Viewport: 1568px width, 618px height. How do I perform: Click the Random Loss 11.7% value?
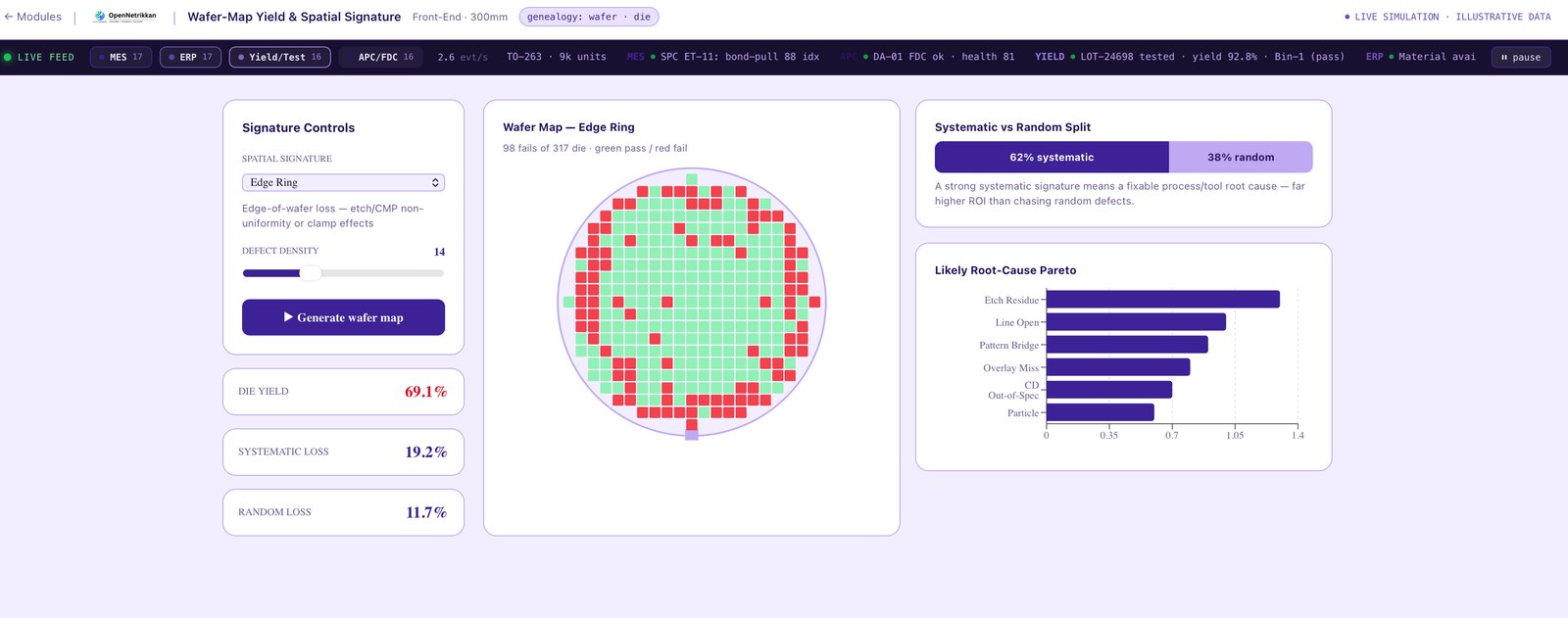[x=426, y=512]
